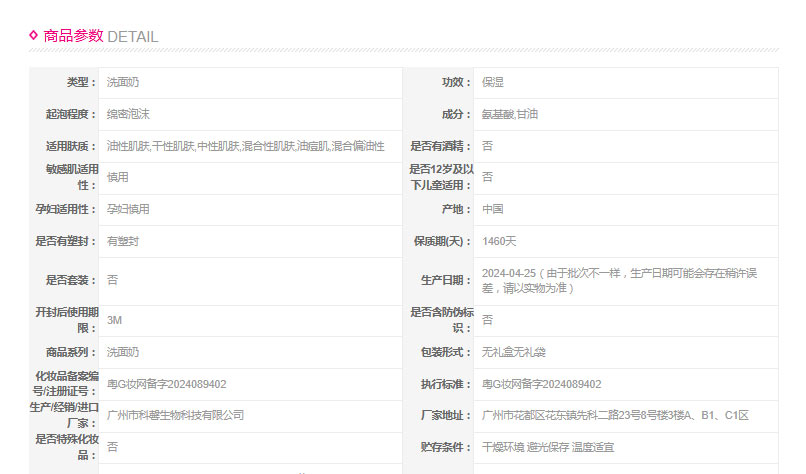Click the 孕妇慎用 value text
806x474 pixels.
click(x=128, y=209)
